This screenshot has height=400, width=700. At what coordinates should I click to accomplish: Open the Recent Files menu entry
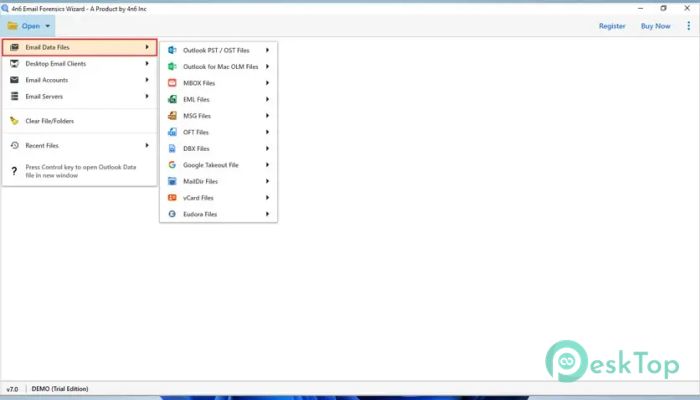(79, 145)
